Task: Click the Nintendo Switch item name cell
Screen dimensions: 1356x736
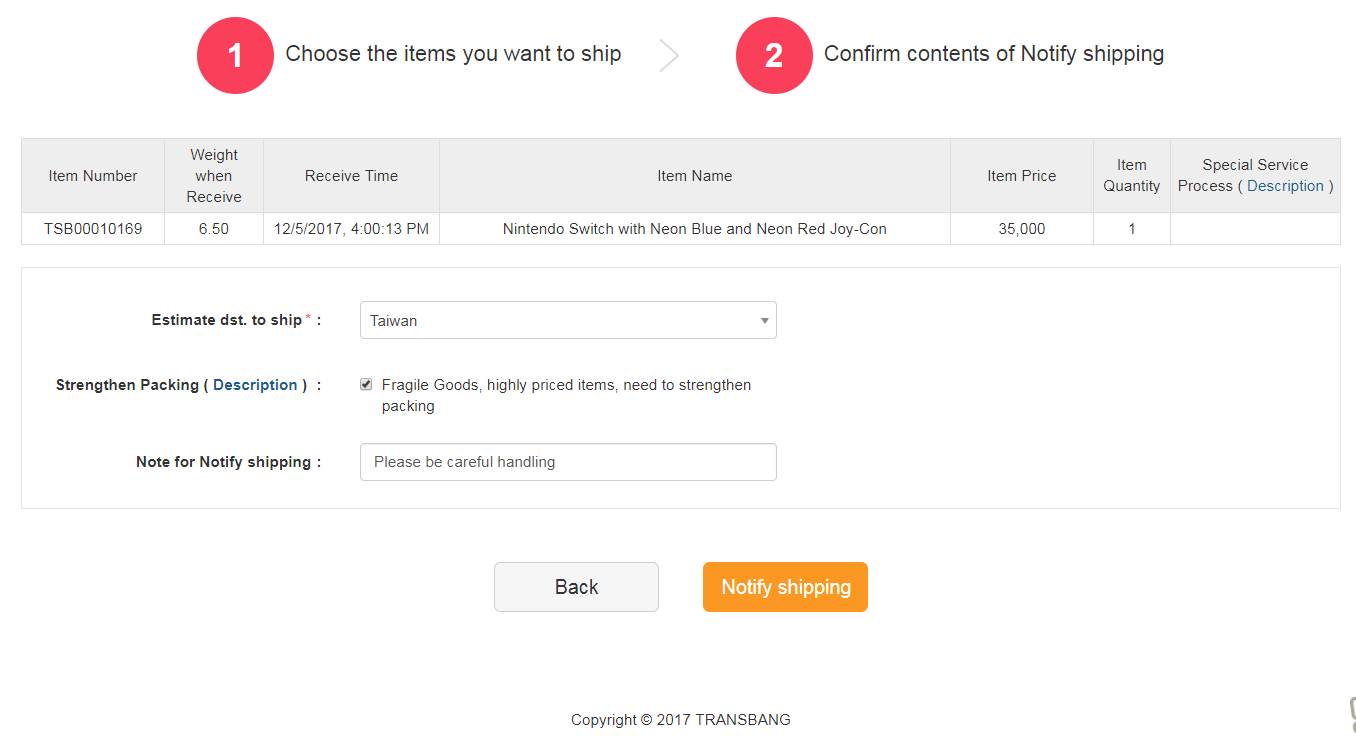Action: 694,229
